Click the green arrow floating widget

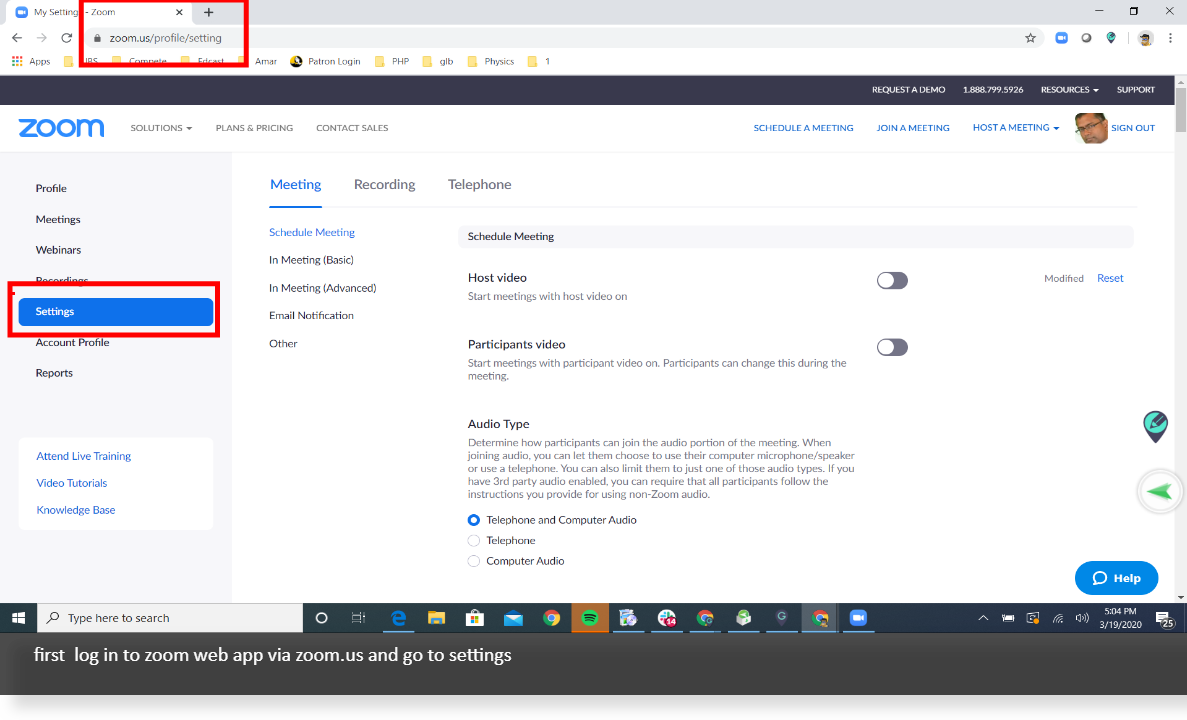click(1159, 492)
